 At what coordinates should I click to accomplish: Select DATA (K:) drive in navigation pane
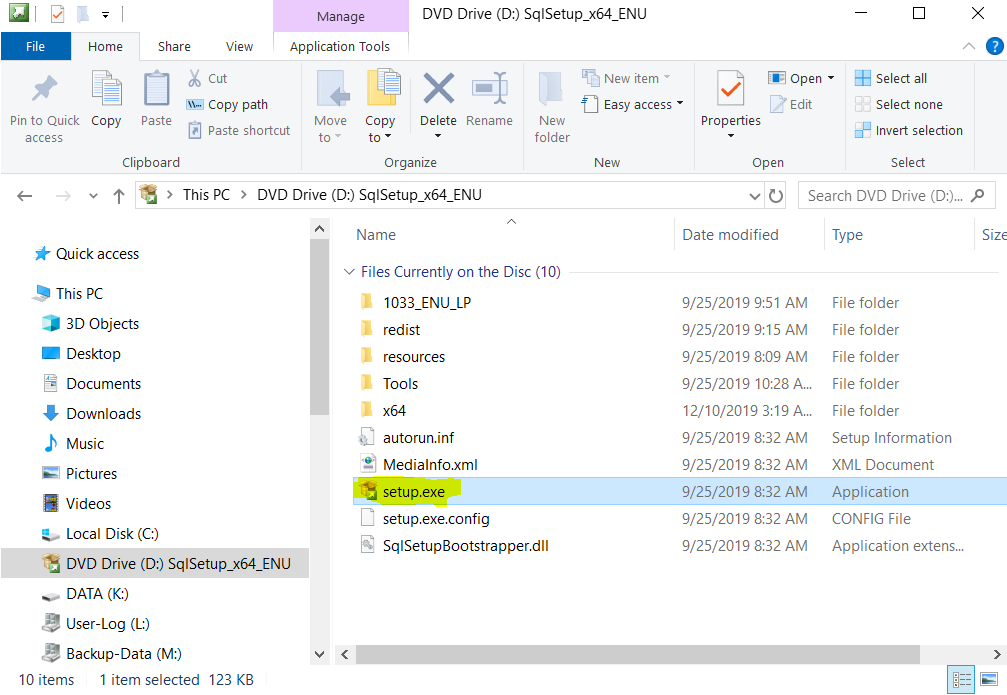pyautogui.click(x=97, y=594)
